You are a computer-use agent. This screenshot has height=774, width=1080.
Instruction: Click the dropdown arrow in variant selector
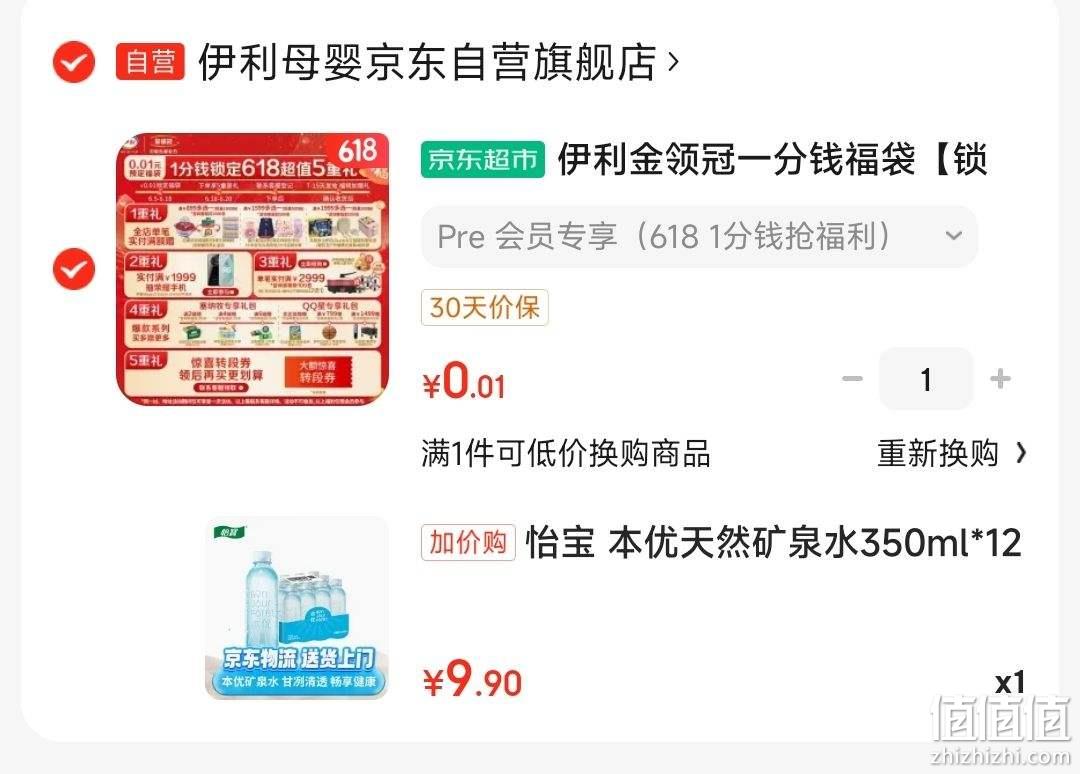click(954, 236)
